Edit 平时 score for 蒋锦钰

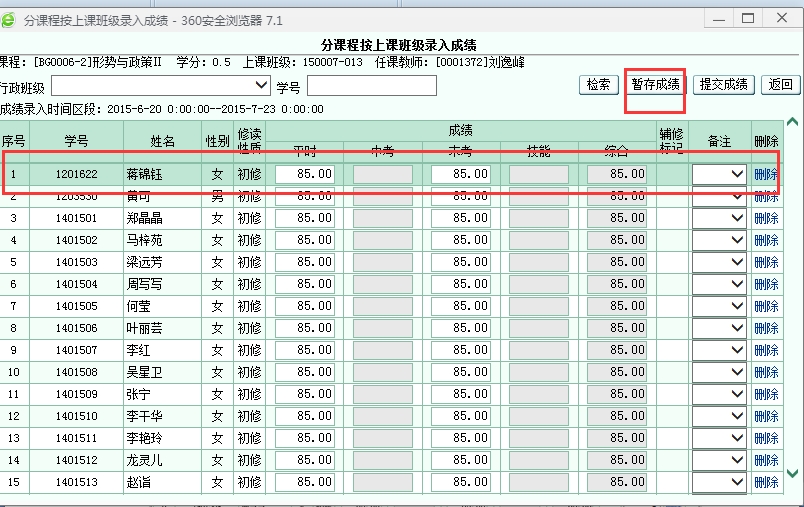305,174
